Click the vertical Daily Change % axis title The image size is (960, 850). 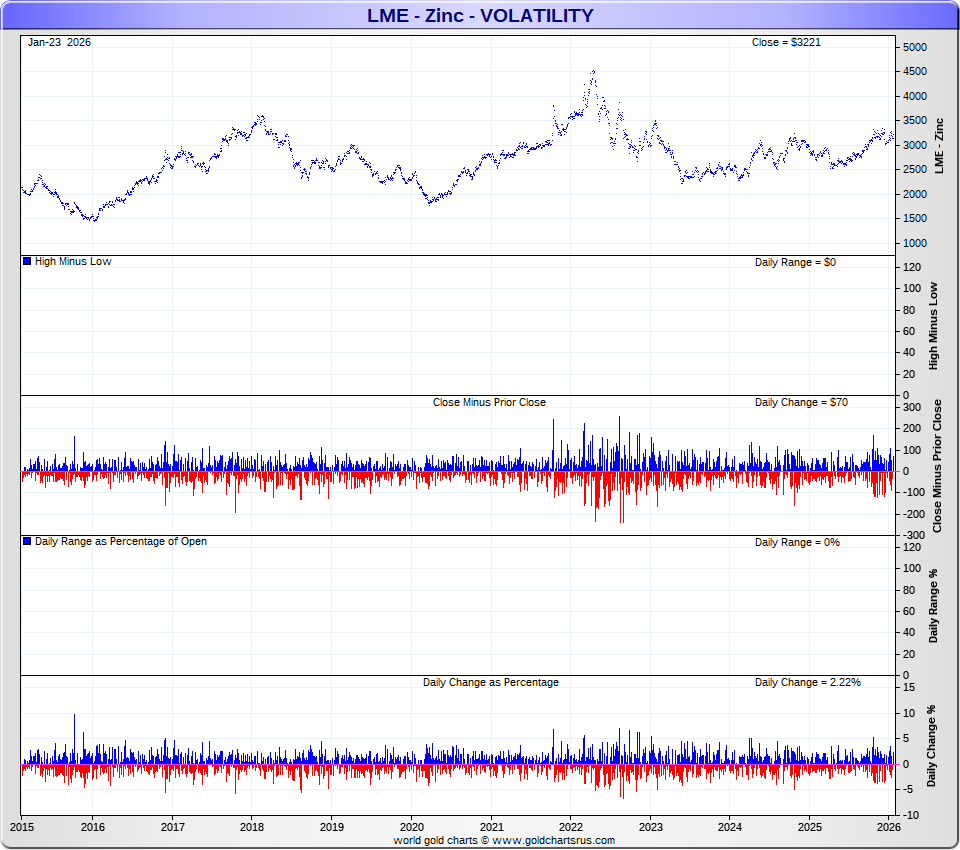pos(932,746)
